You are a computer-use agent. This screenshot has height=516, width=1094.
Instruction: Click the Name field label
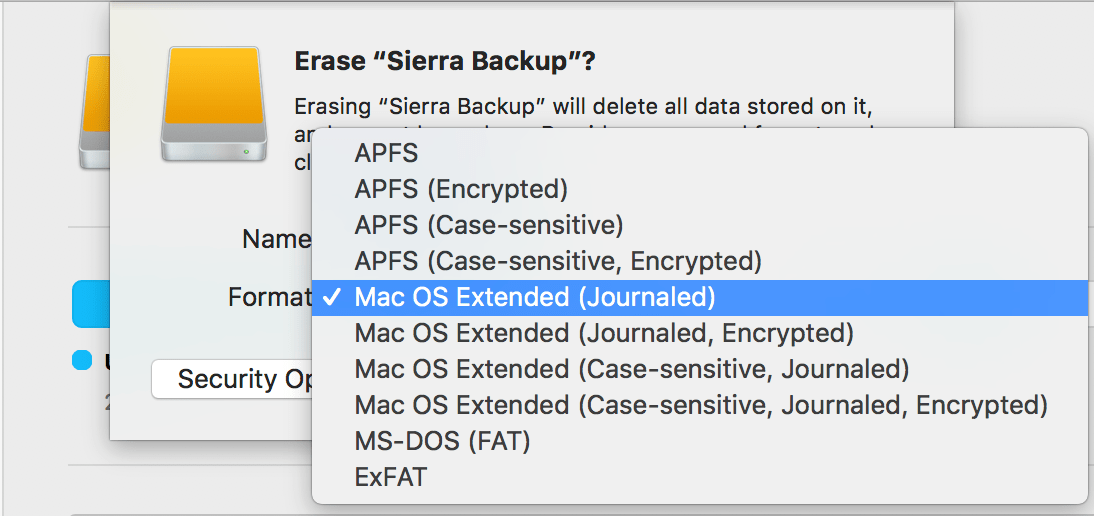(x=276, y=240)
